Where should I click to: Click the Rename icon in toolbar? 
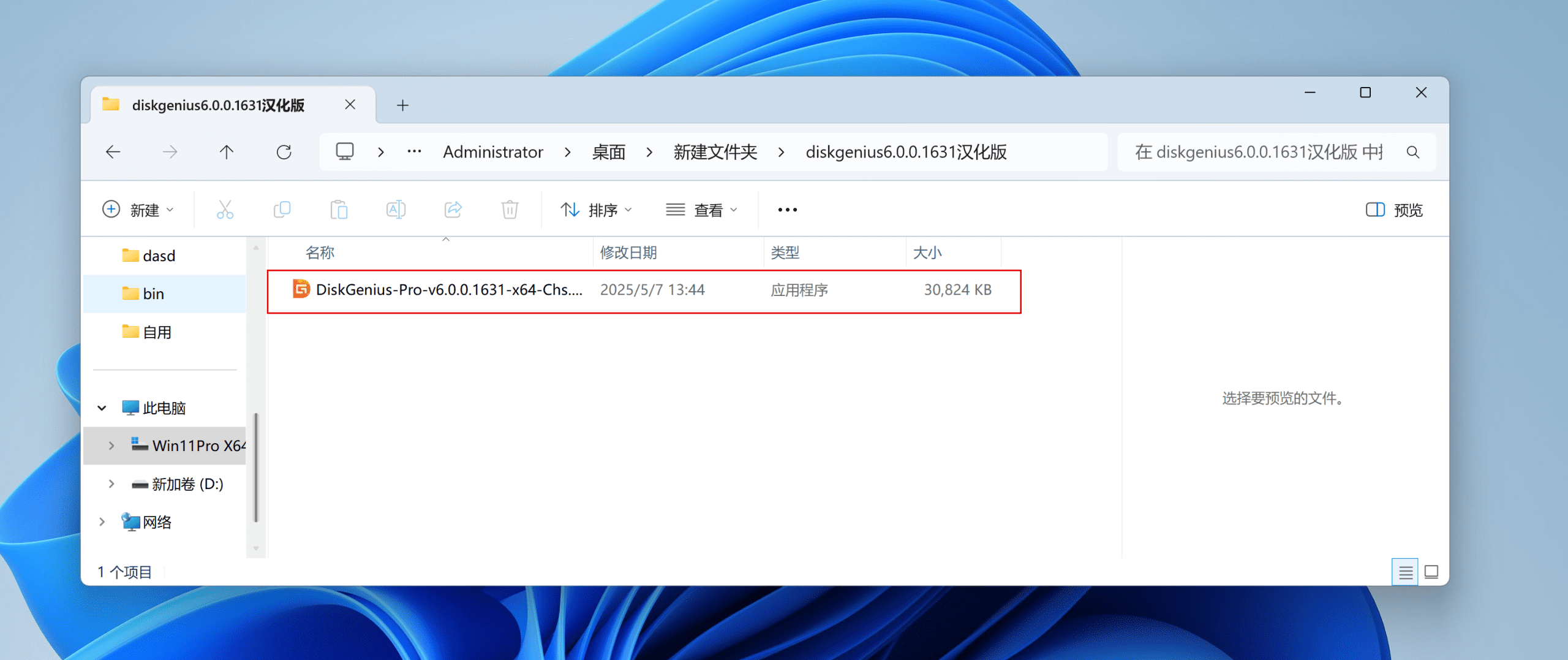click(x=396, y=210)
